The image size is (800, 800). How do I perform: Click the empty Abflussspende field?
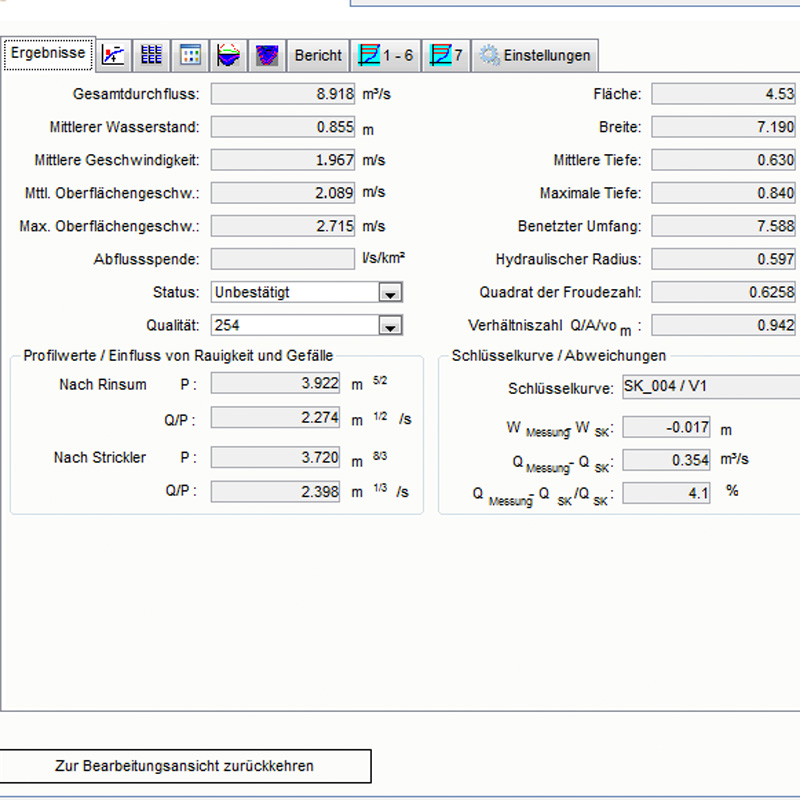pos(283,259)
